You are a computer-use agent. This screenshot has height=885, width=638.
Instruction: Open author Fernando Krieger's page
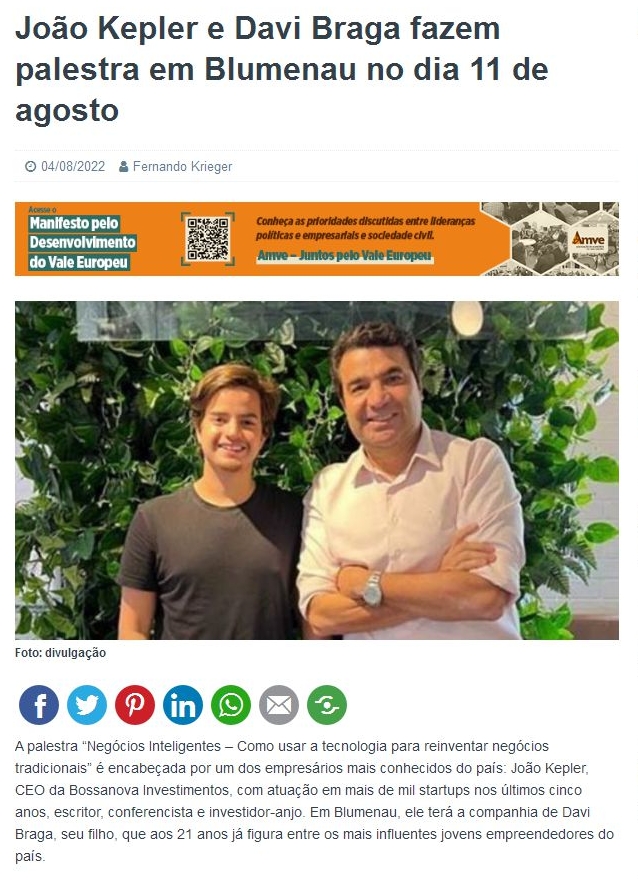coord(182,167)
